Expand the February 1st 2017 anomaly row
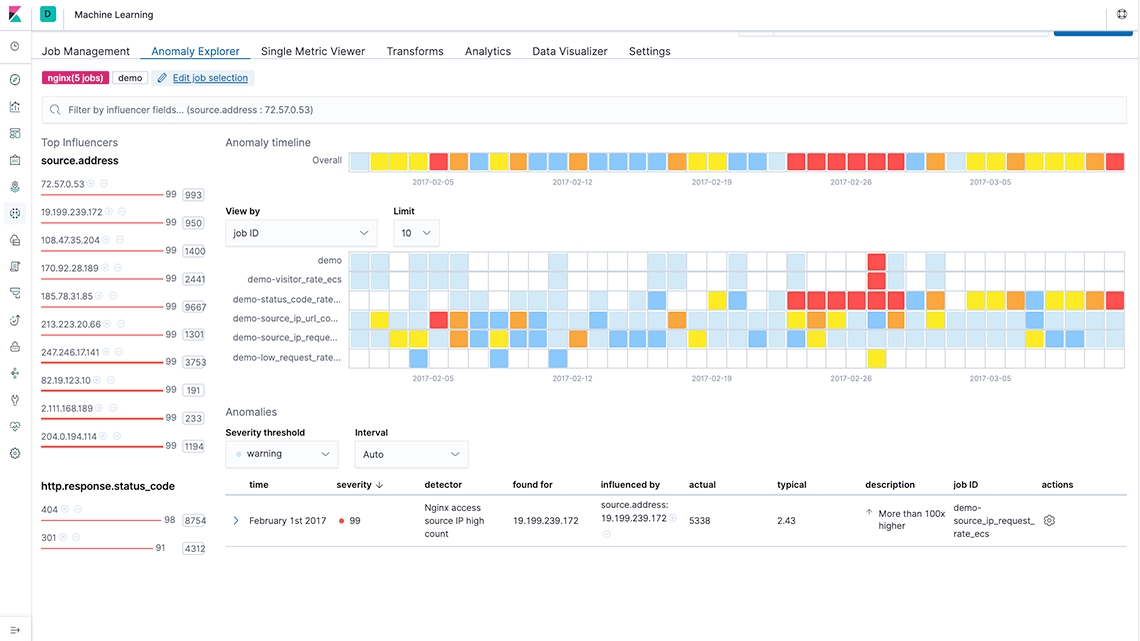Viewport: 1140px width, 641px height. point(236,521)
